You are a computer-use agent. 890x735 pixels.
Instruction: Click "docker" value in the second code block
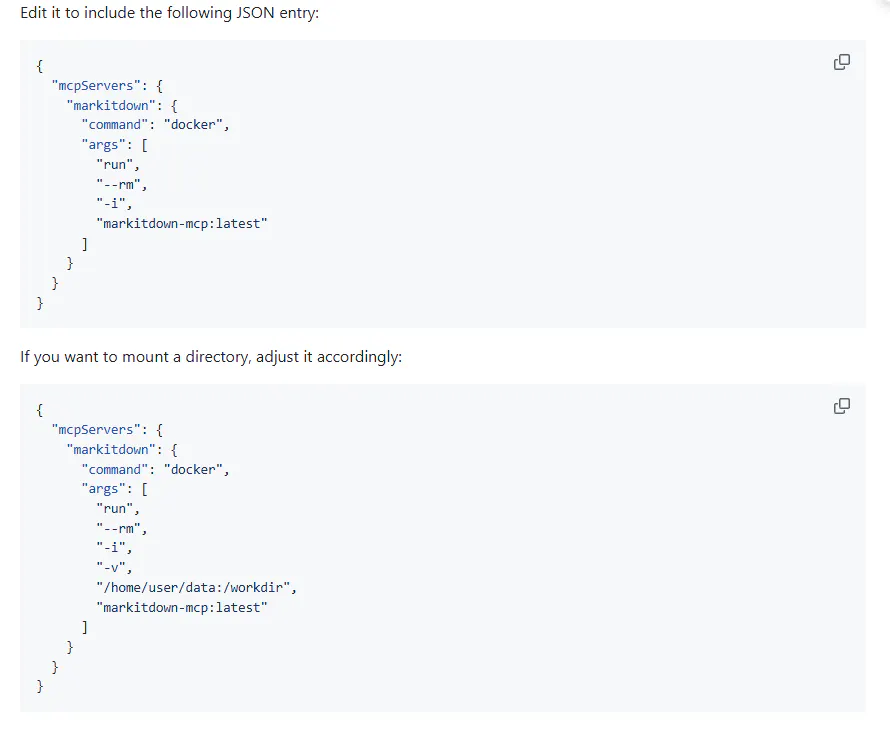(193, 469)
